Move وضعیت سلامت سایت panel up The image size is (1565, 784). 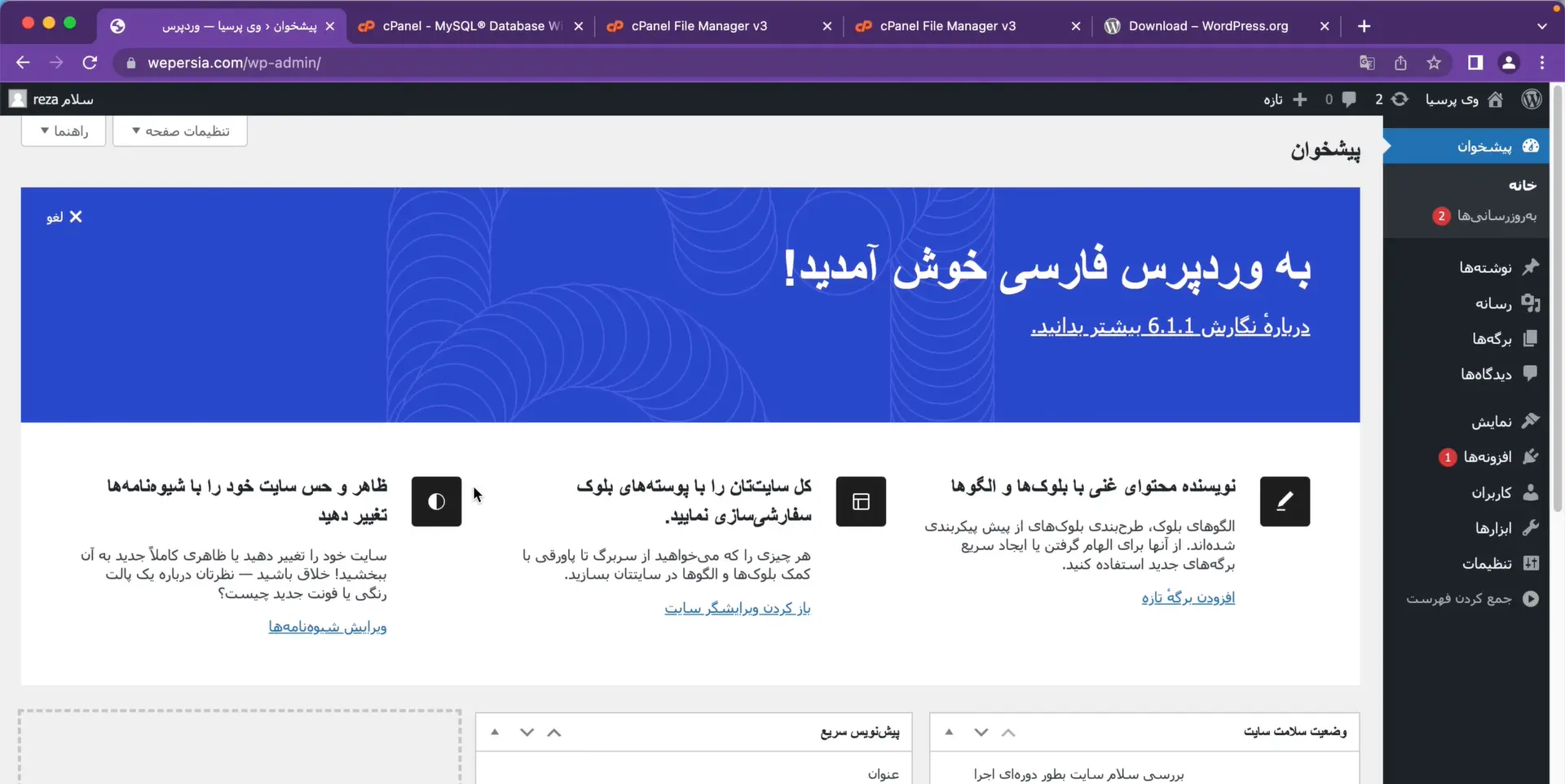click(x=1008, y=732)
